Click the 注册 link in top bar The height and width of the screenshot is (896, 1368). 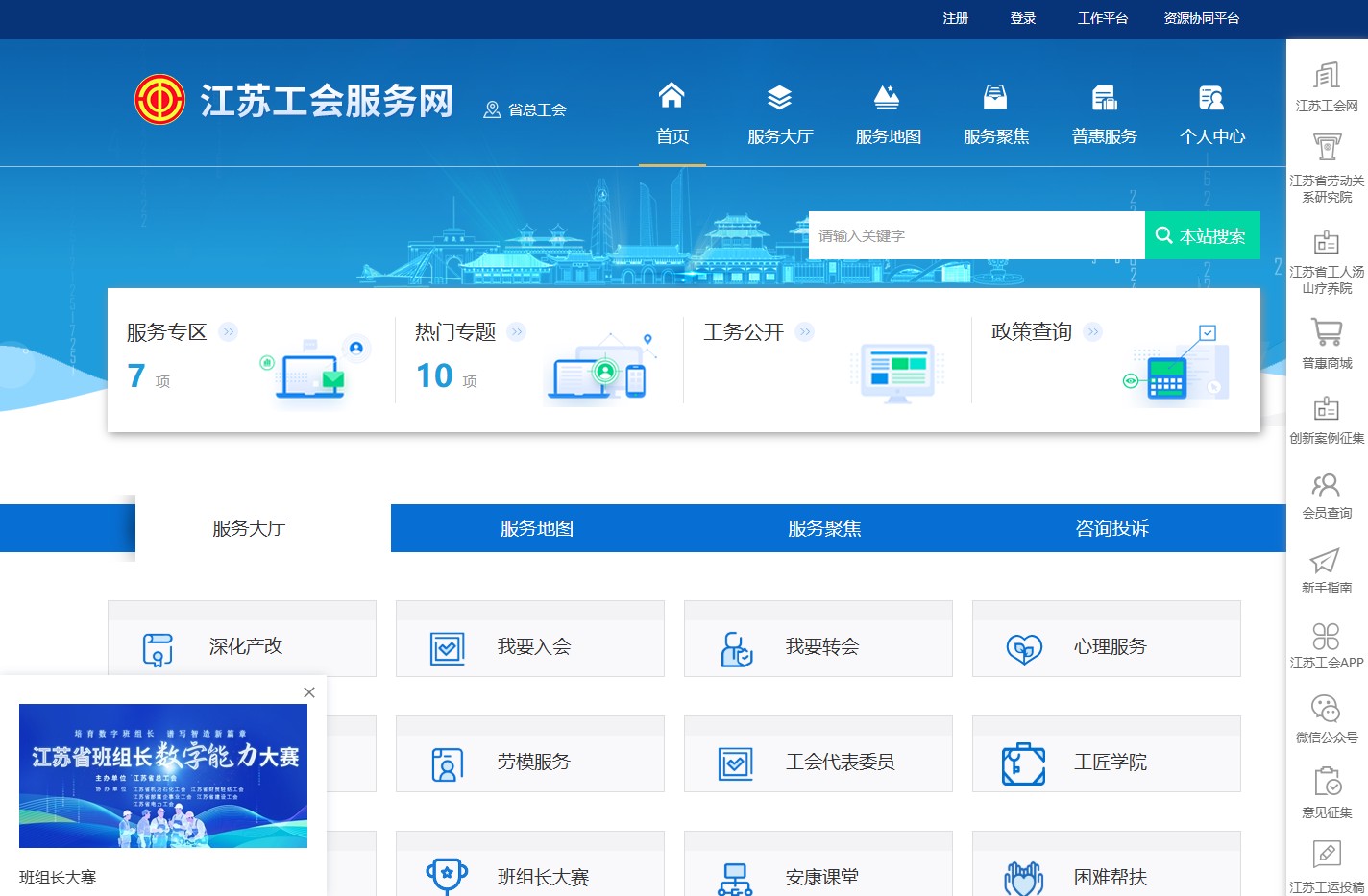pyautogui.click(x=956, y=18)
